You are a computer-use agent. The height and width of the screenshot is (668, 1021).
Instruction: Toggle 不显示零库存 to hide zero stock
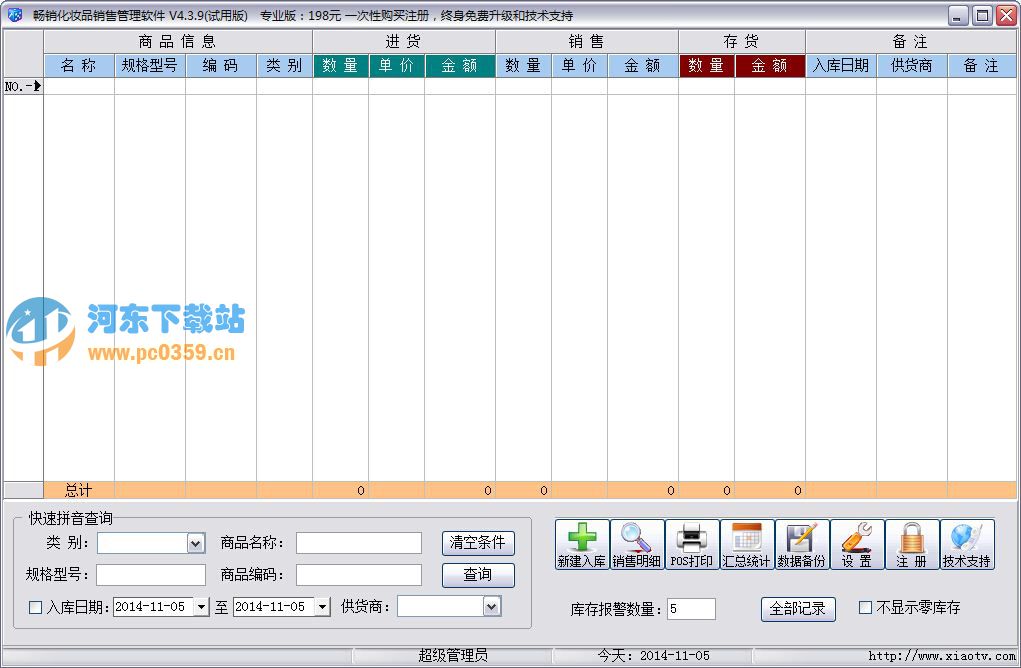tap(864, 607)
